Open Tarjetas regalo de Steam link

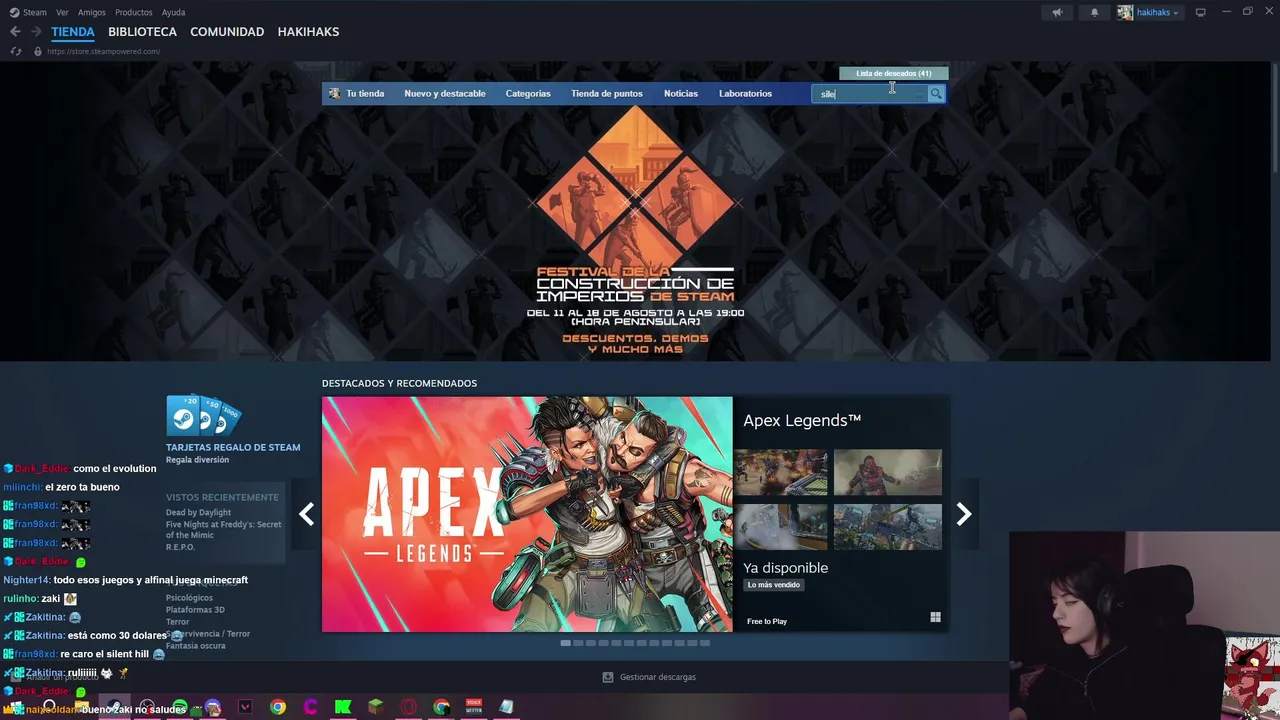pos(233,447)
